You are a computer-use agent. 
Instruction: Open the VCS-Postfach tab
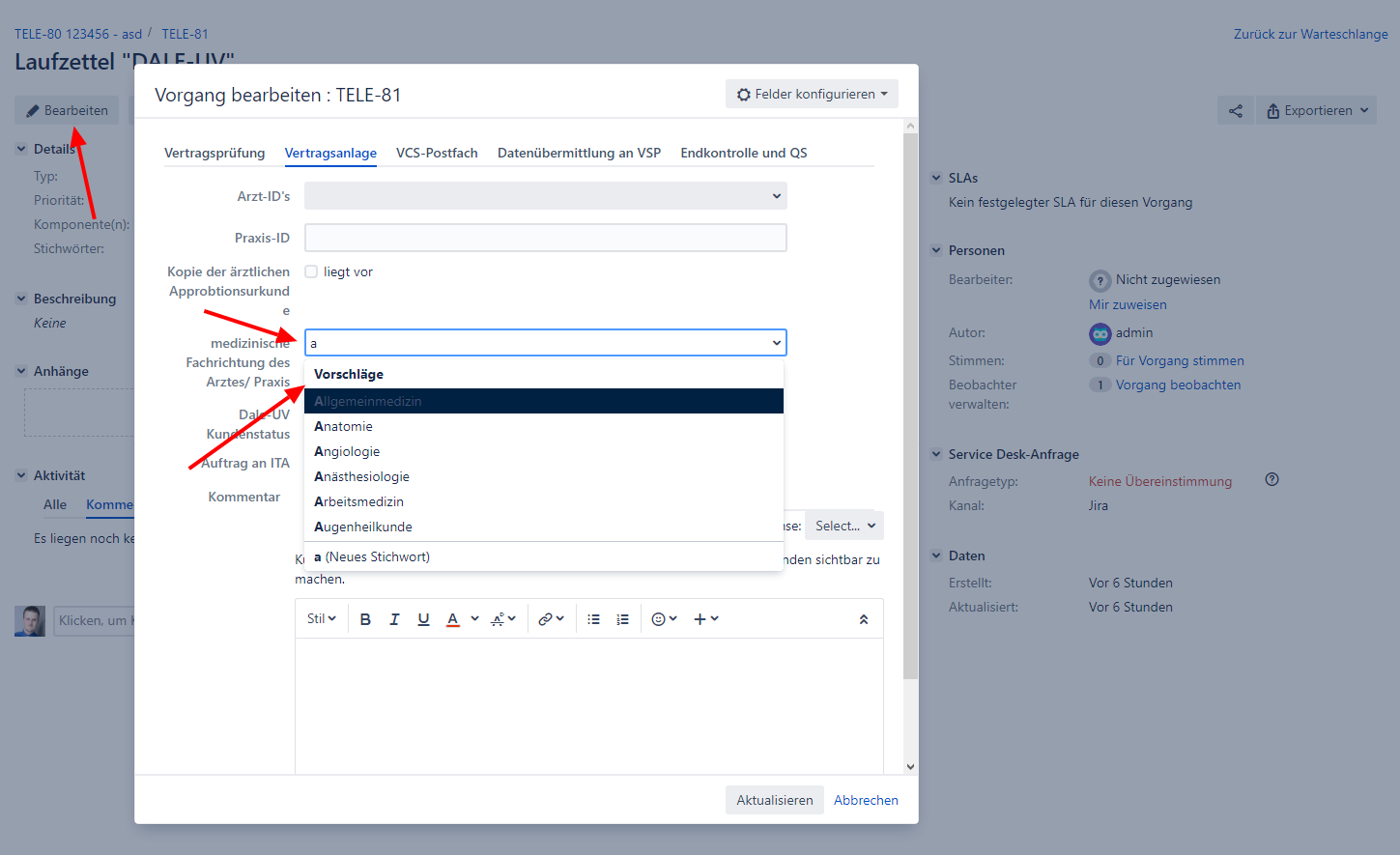(x=437, y=153)
